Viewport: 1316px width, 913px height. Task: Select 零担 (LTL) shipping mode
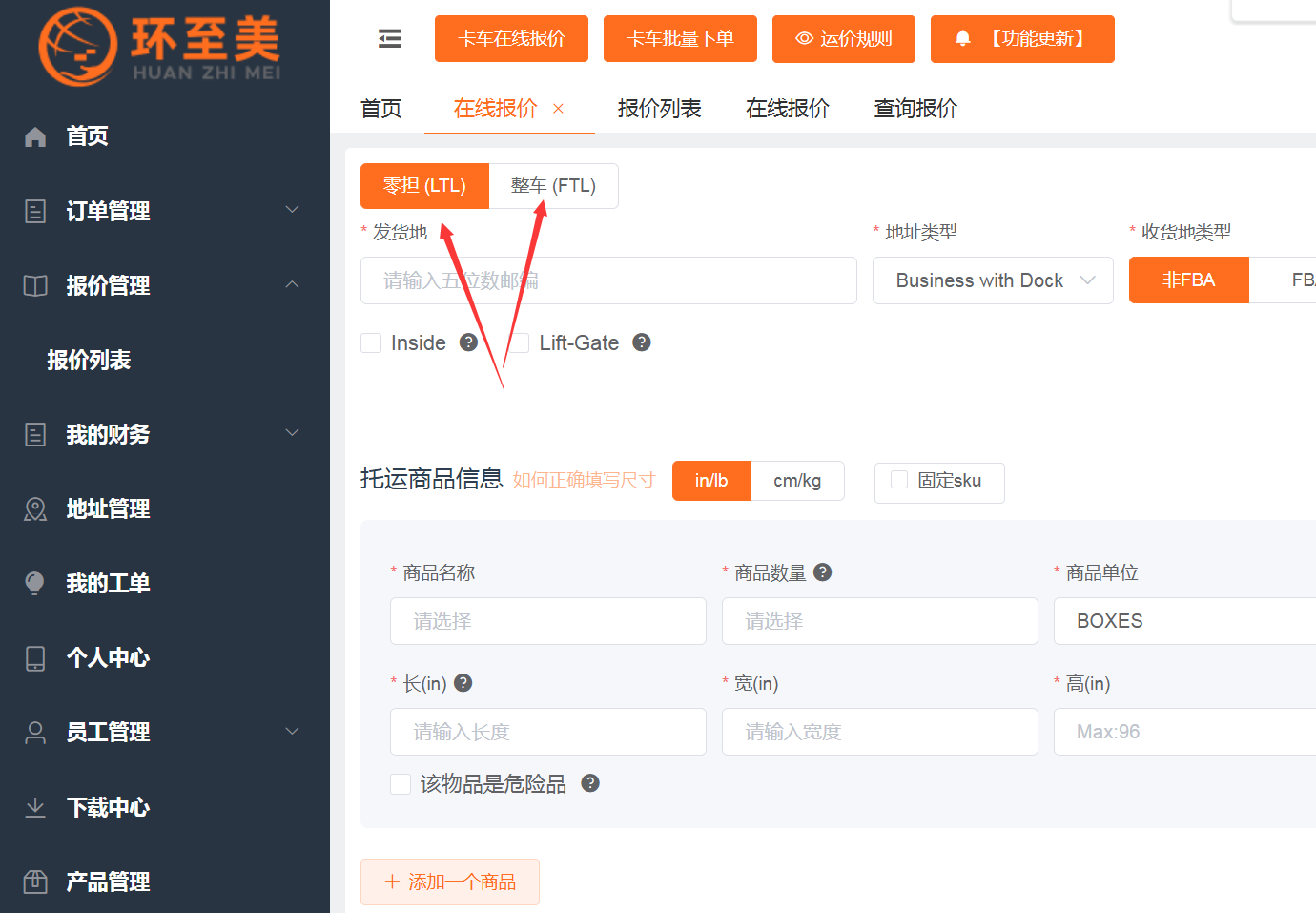[x=424, y=186]
